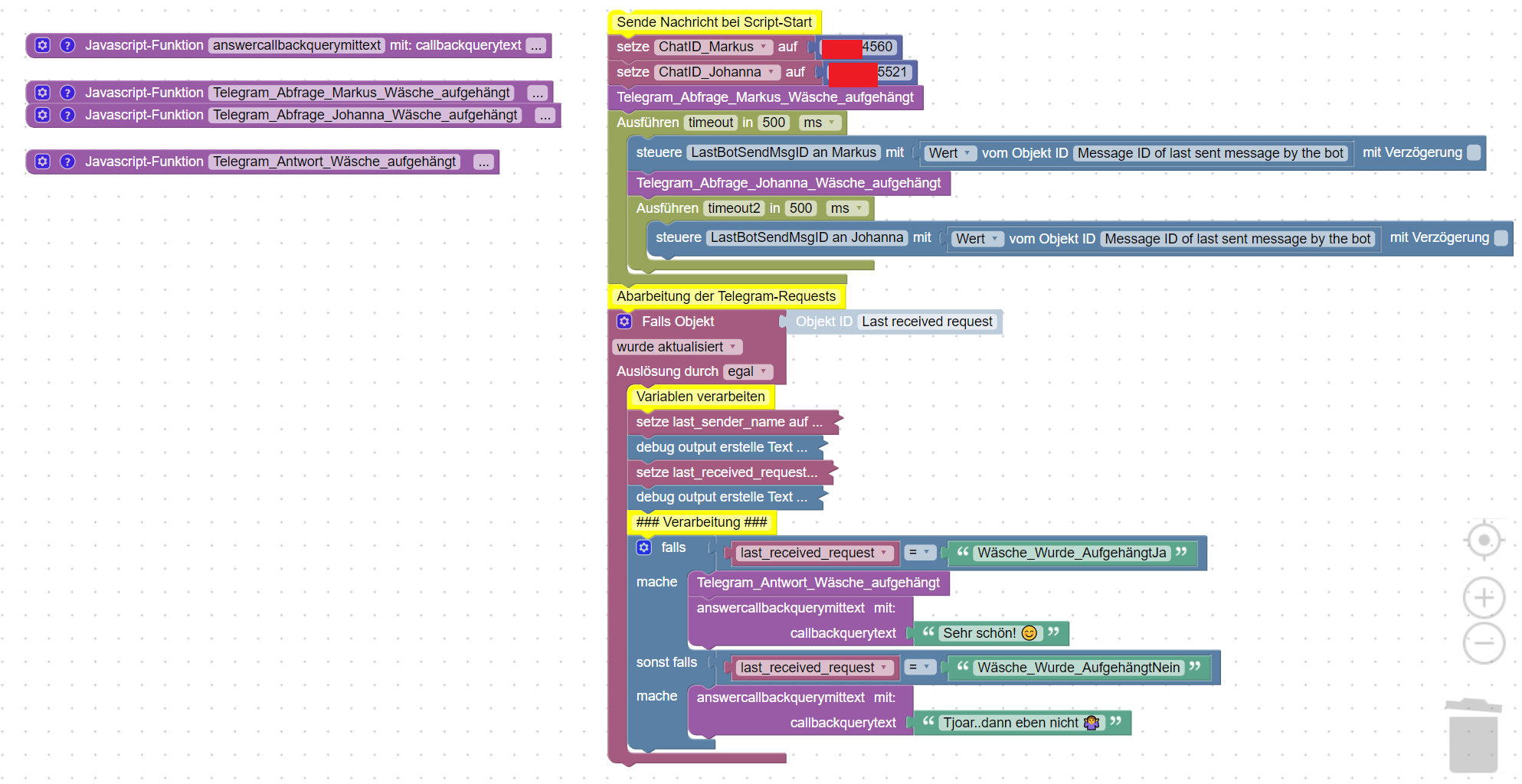
Task: Open equals operator dropdown in falls condition
Action: coord(919,552)
